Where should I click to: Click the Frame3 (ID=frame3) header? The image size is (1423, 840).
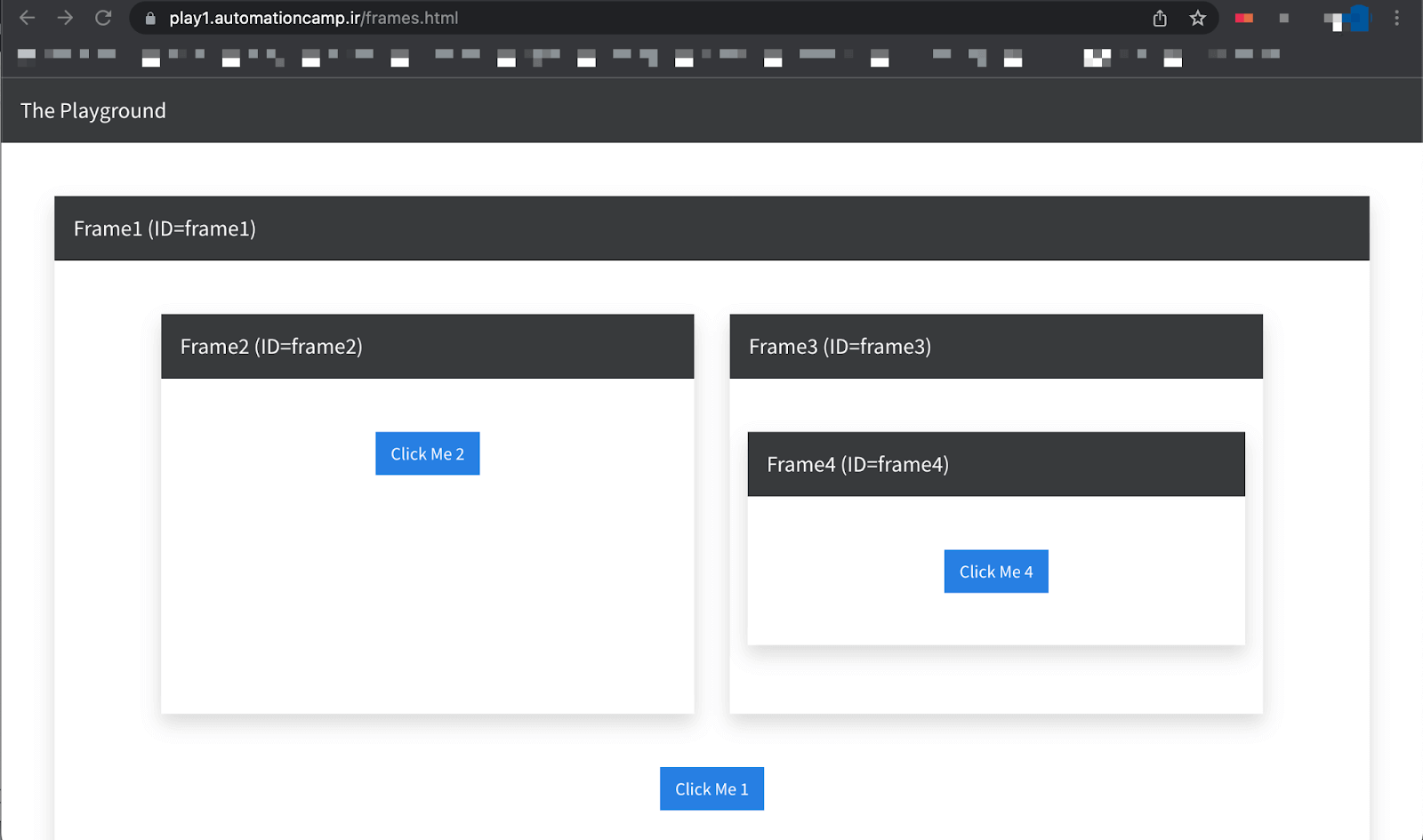pyautogui.click(x=840, y=347)
